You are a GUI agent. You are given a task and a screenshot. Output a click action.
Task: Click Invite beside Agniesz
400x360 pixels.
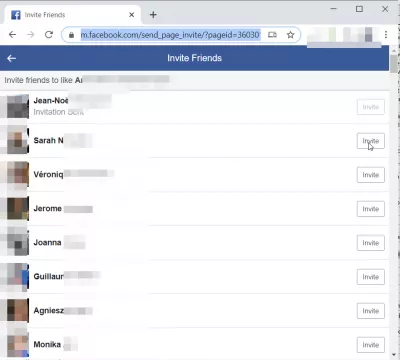pos(371,311)
